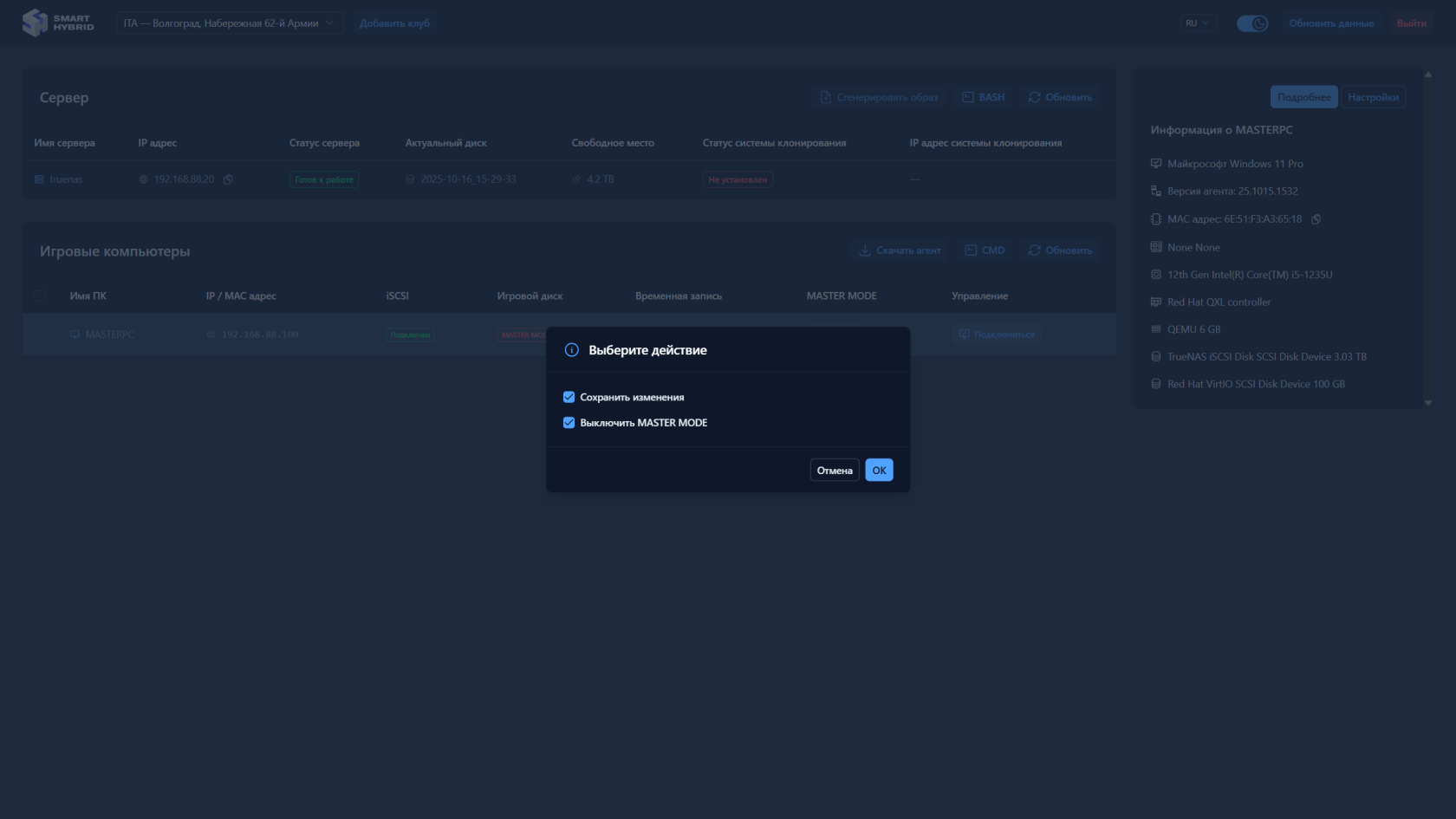The width and height of the screenshot is (1456, 819).
Task: Click the MASTERPC monitor icon
Action: (x=75, y=335)
